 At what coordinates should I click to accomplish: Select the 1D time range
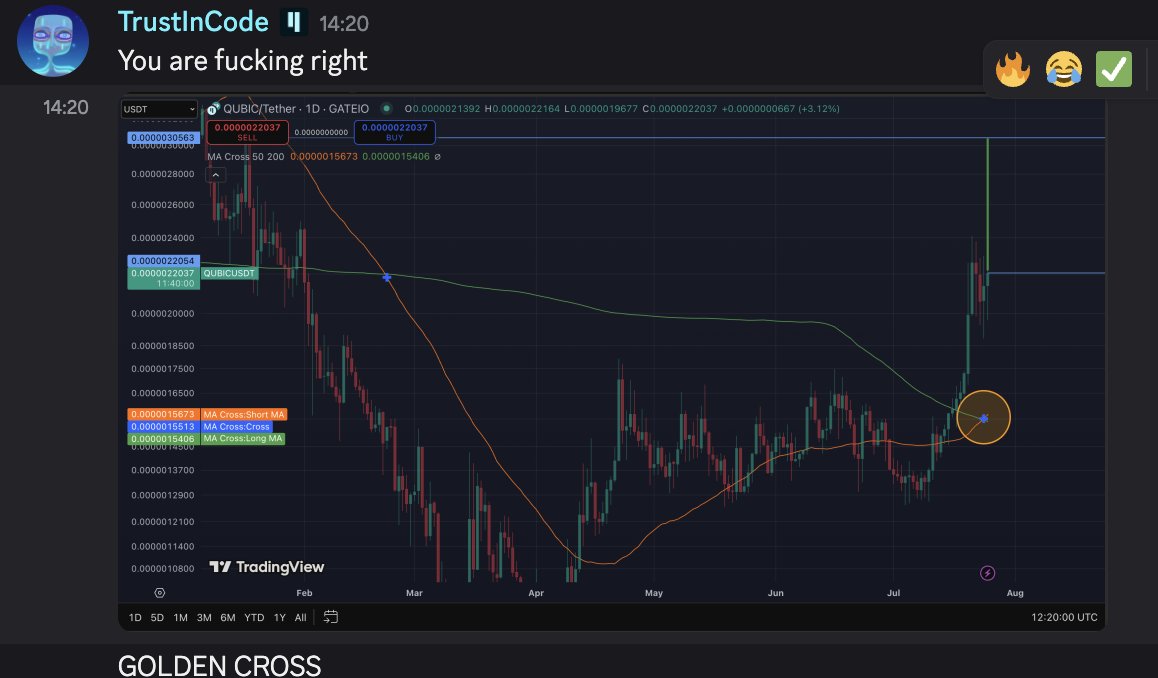(x=135, y=617)
